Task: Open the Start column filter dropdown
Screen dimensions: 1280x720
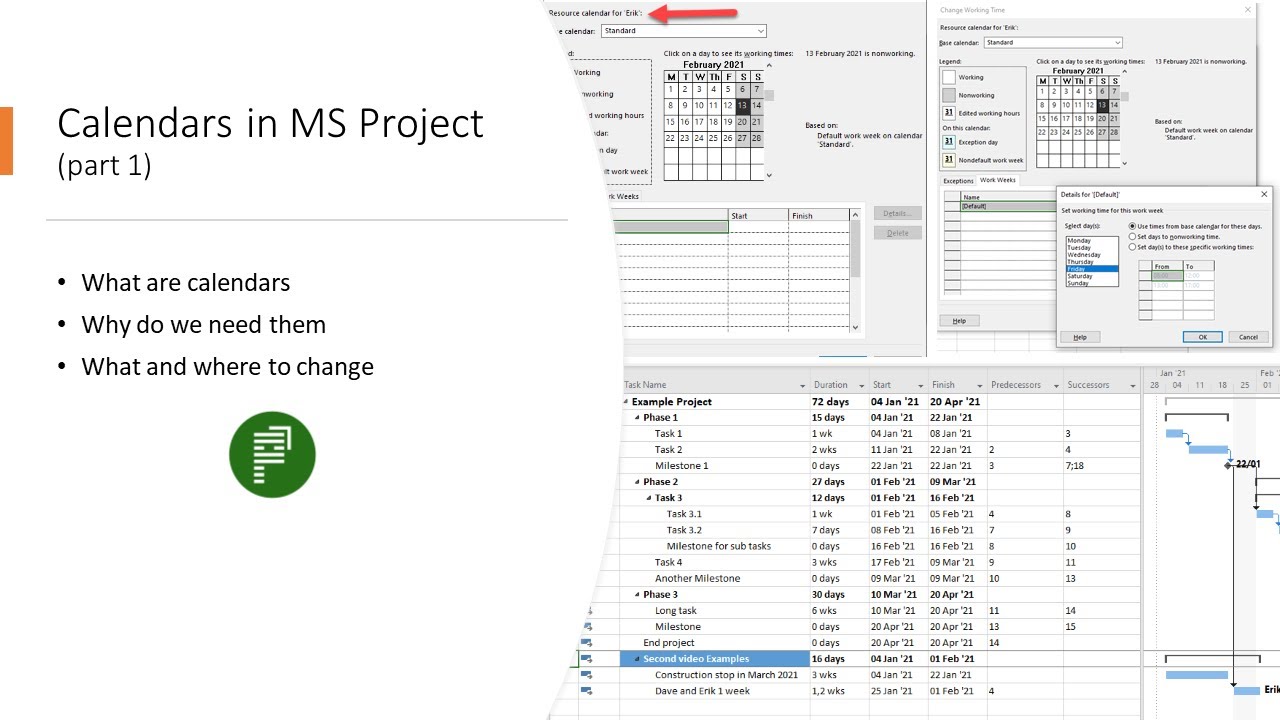Action: (x=921, y=385)
